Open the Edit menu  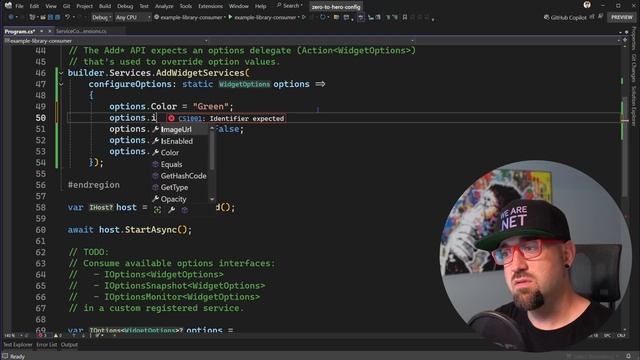tap(34, 6)
